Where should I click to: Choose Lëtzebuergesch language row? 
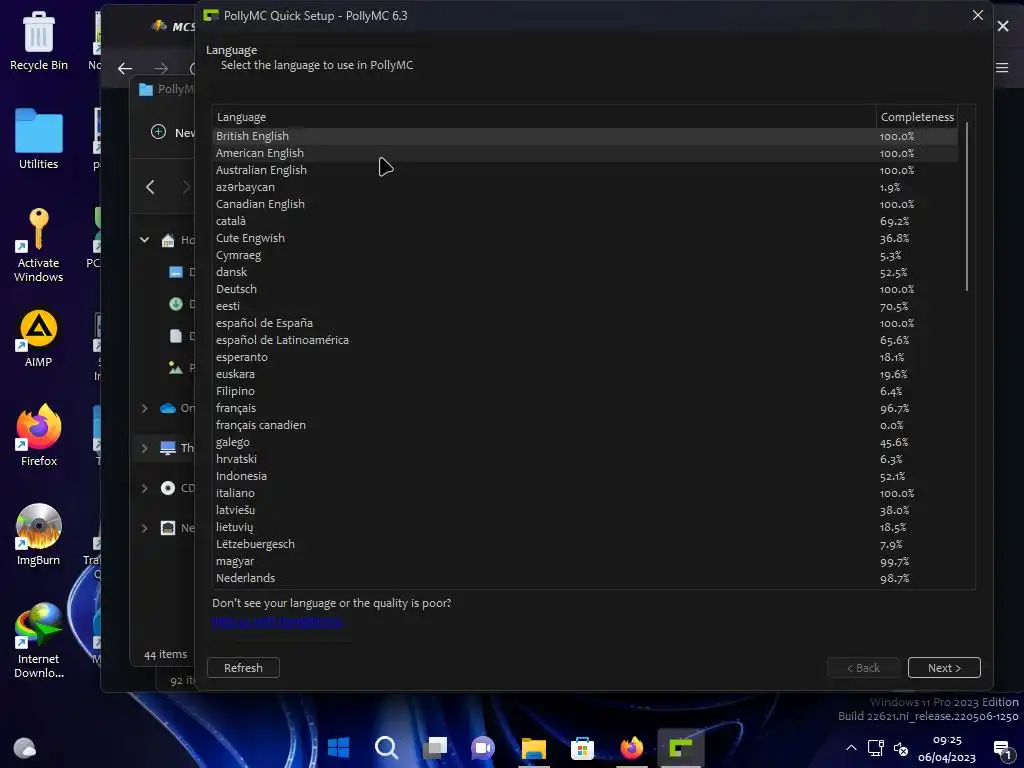tap(585, 543)
